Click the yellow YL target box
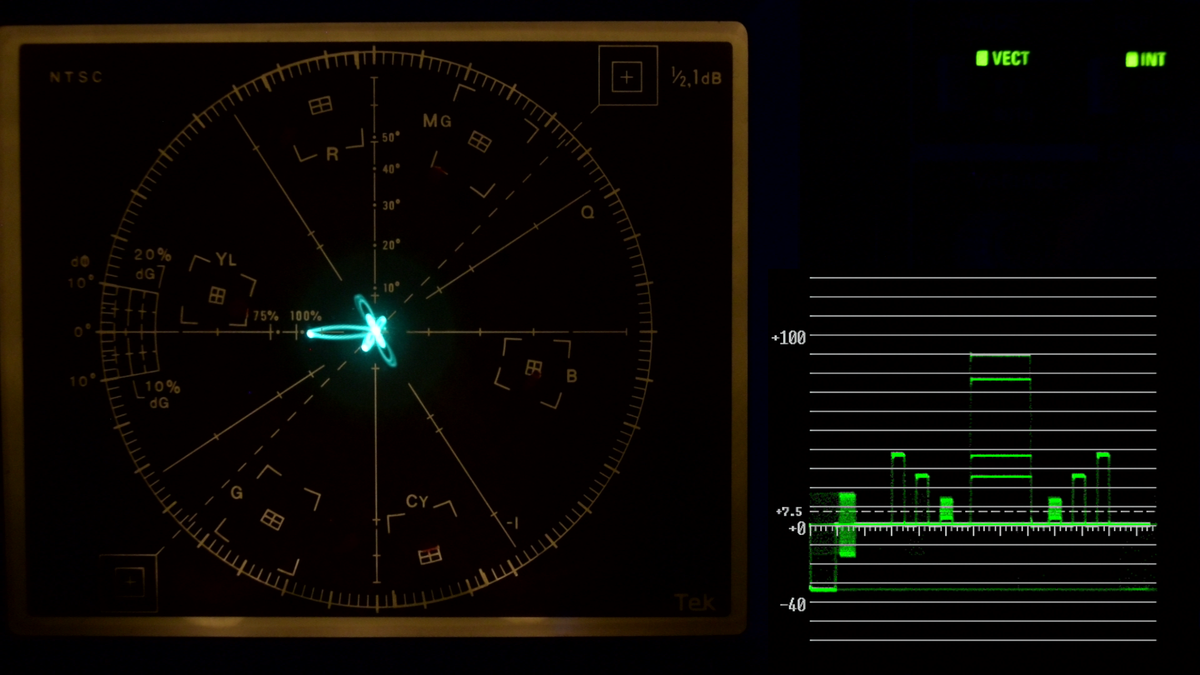1200x675 pixels. point(217,295)
